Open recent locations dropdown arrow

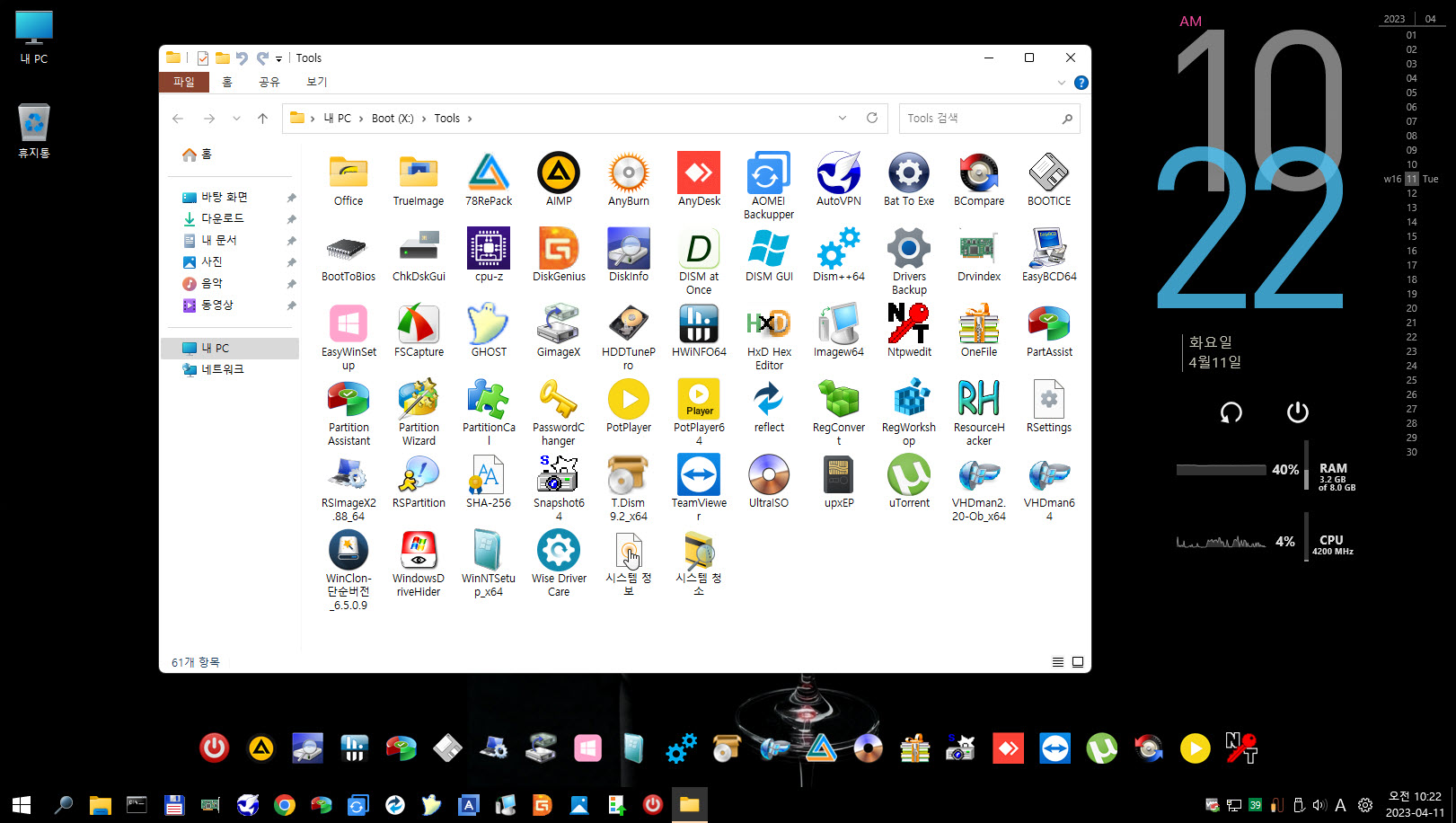[236, 119]
